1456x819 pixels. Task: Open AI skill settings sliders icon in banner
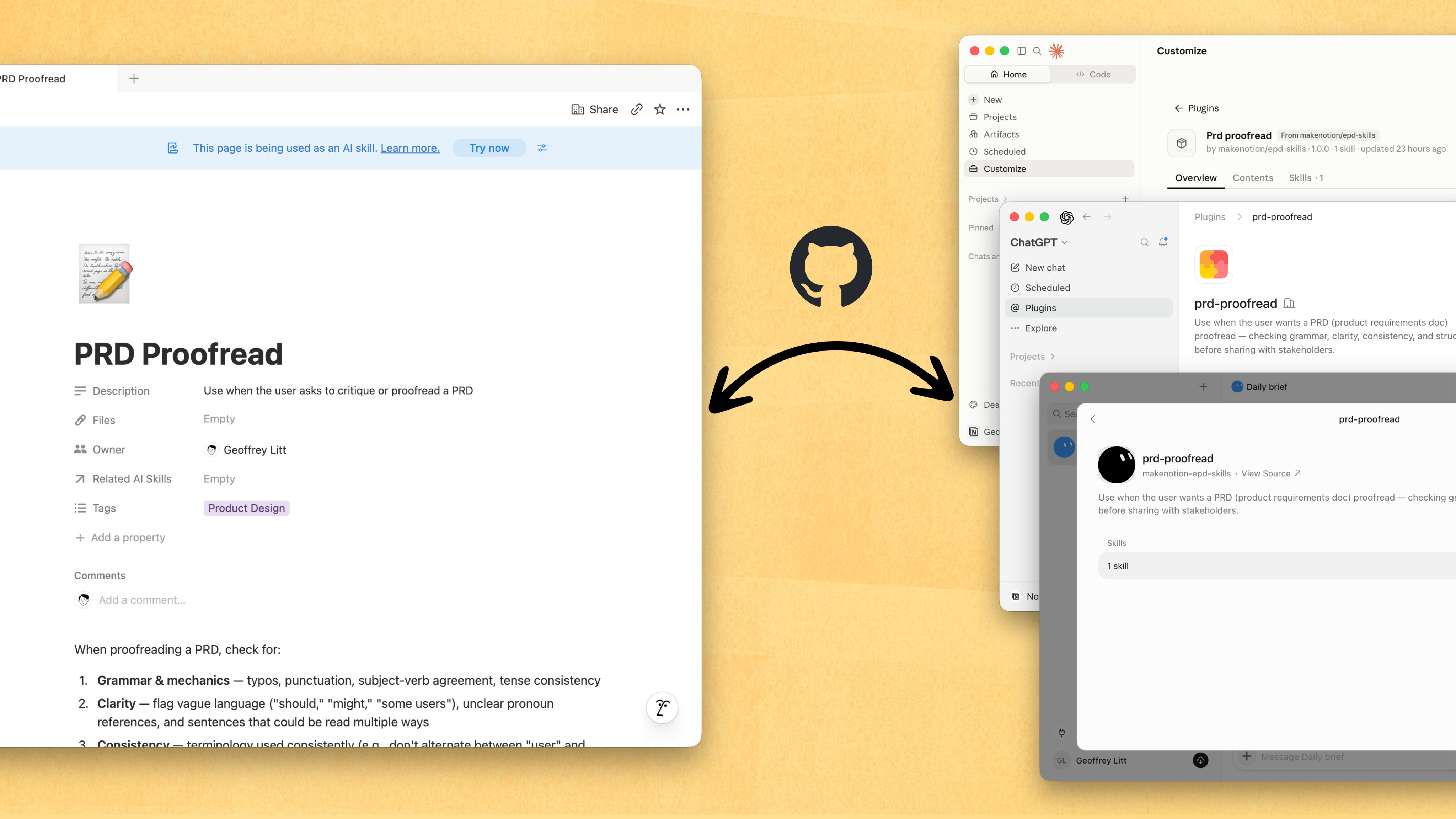click(542, 148)
